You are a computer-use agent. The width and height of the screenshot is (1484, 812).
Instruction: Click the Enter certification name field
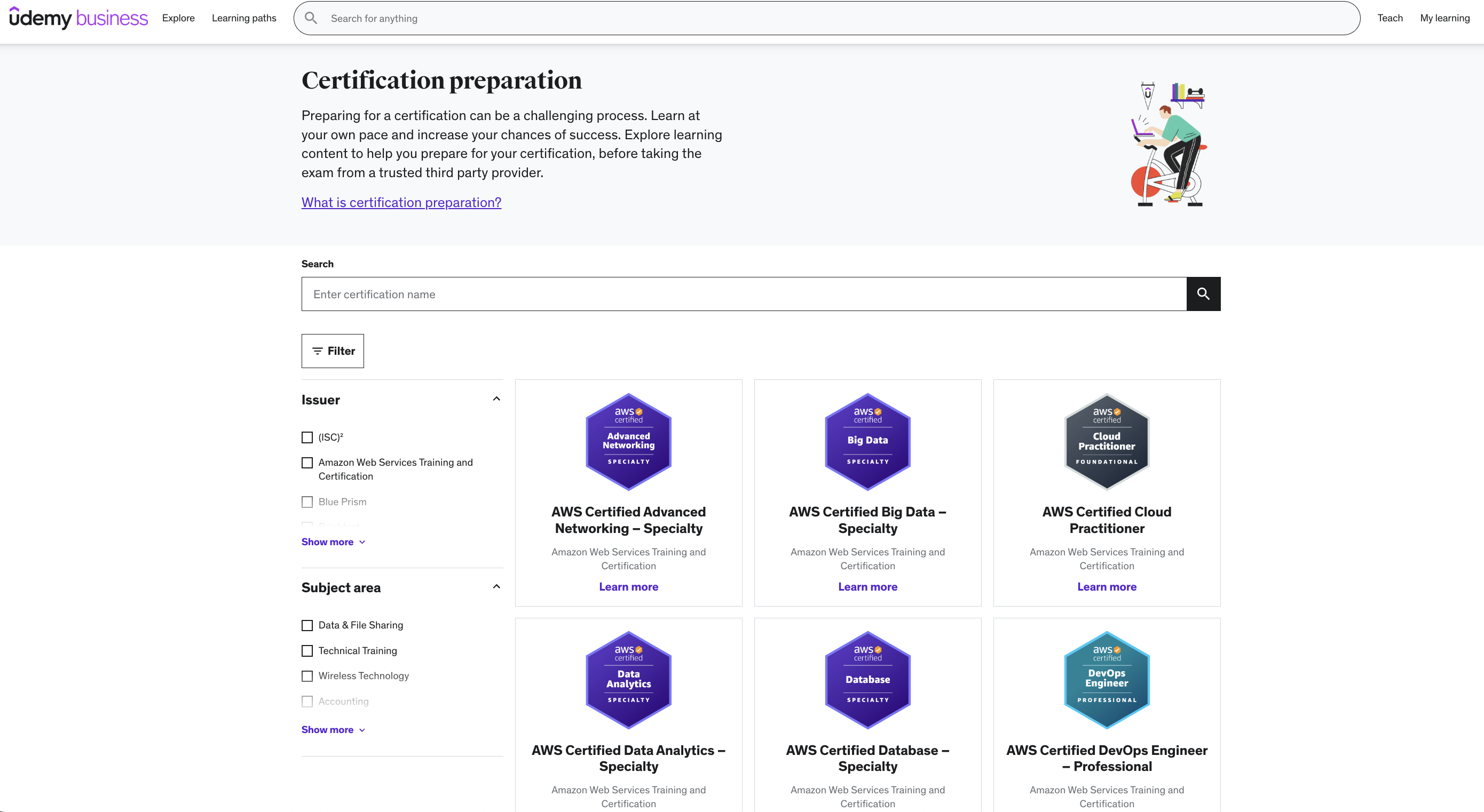pyautogui.click(x=743, y=294)
